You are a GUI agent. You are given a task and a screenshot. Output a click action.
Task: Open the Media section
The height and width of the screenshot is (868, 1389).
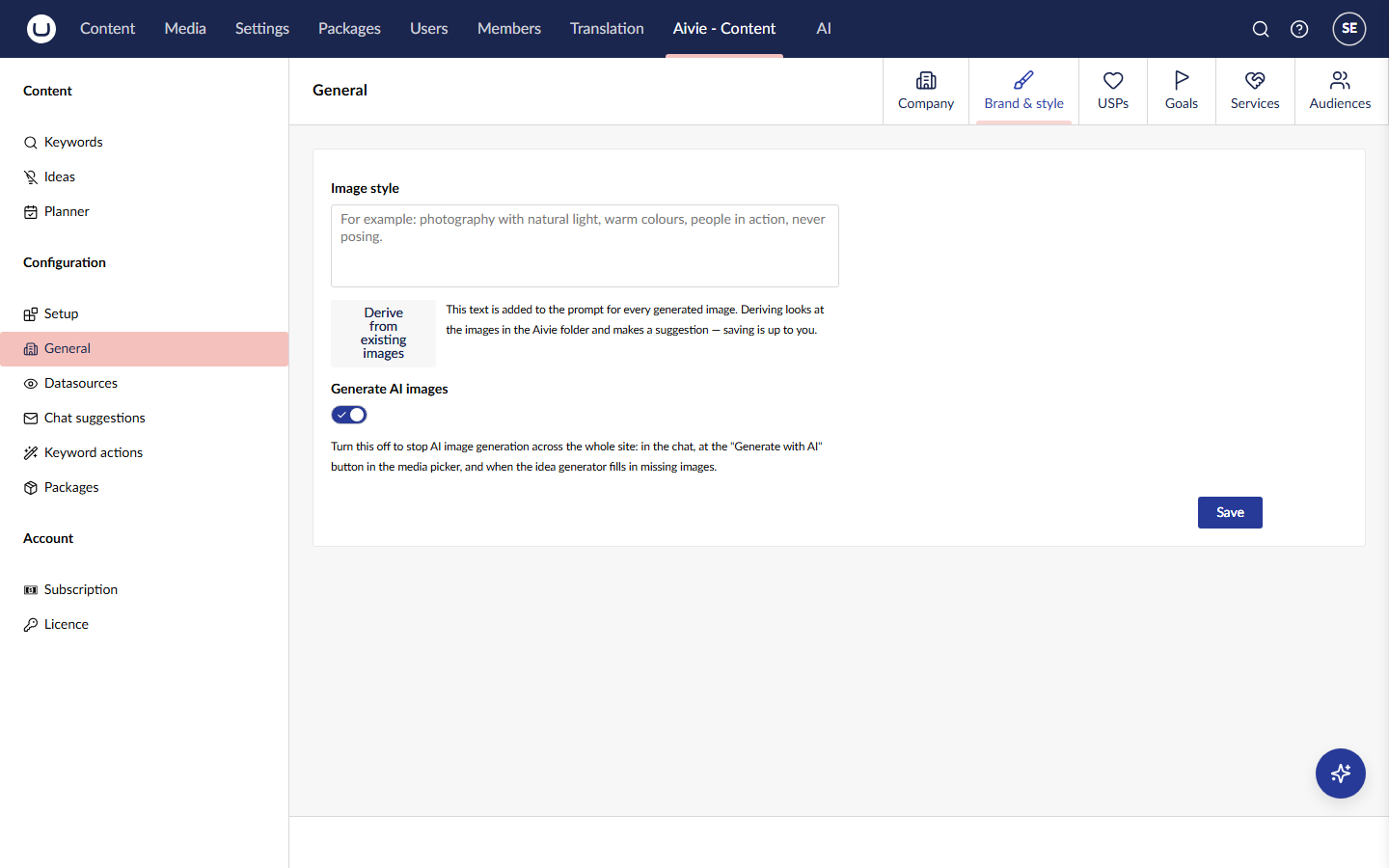185,29
